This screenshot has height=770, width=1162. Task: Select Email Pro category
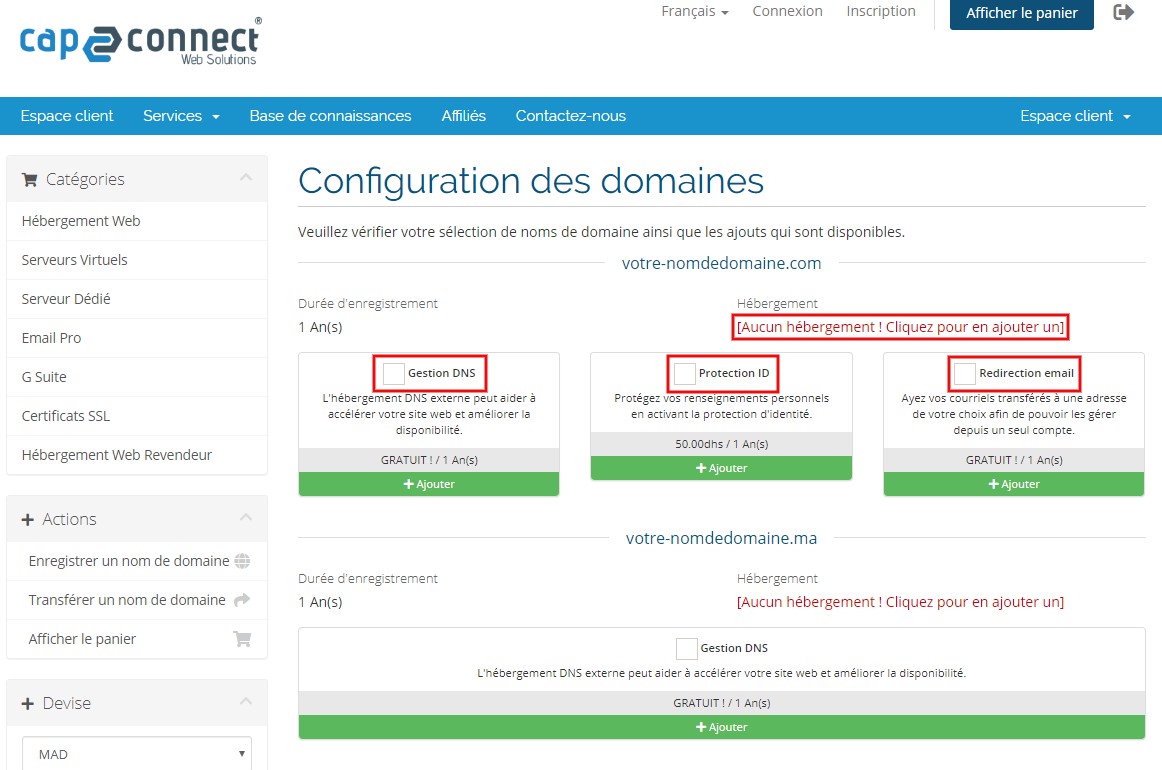pos(137,338)
